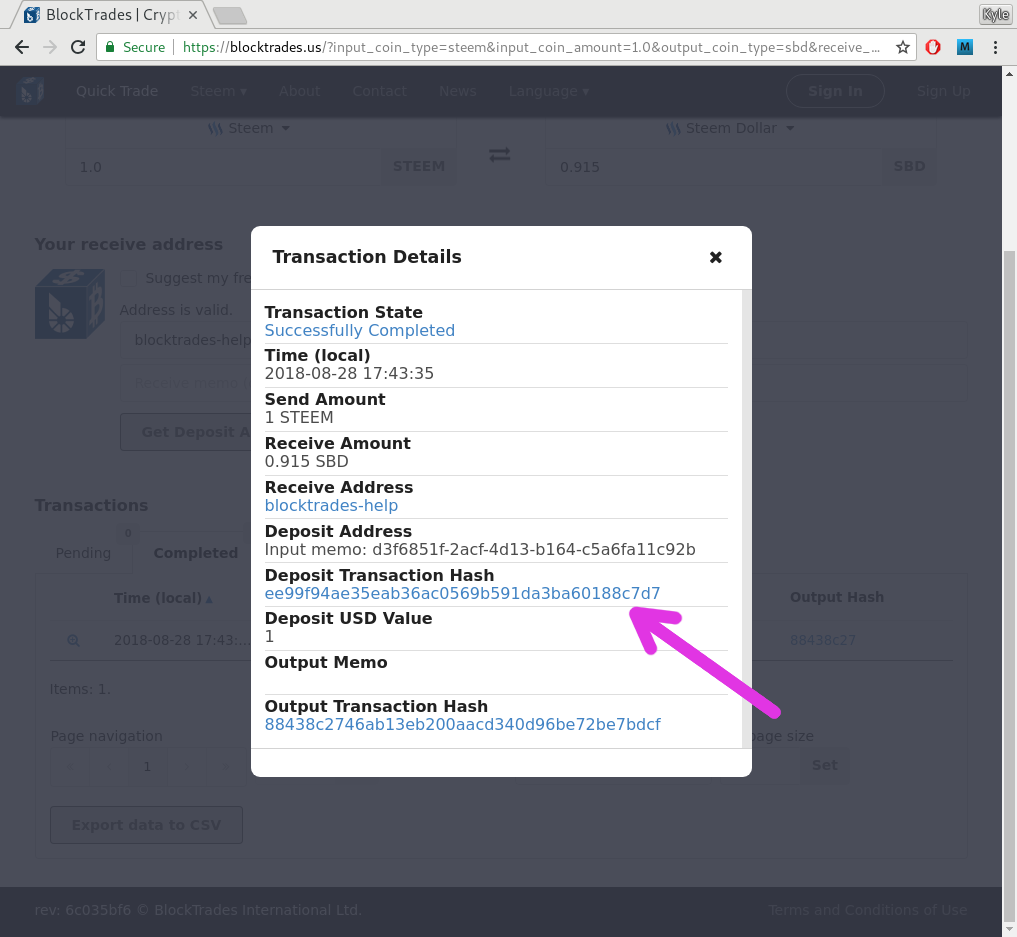This screenshot has width=1017, height=937.
Task: Click the dialog's vertical scrollbar
Action: (746, 519)
